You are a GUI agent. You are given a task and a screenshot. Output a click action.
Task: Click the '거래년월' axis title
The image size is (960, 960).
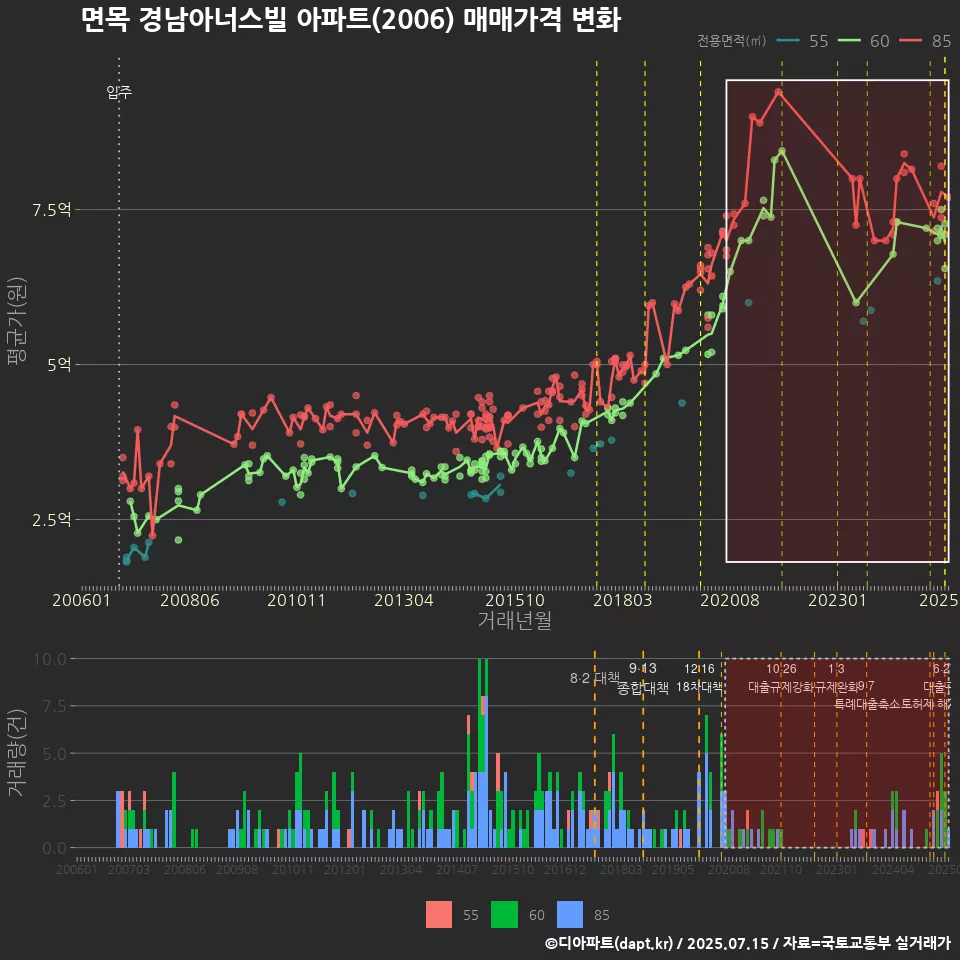coord(515,620)
